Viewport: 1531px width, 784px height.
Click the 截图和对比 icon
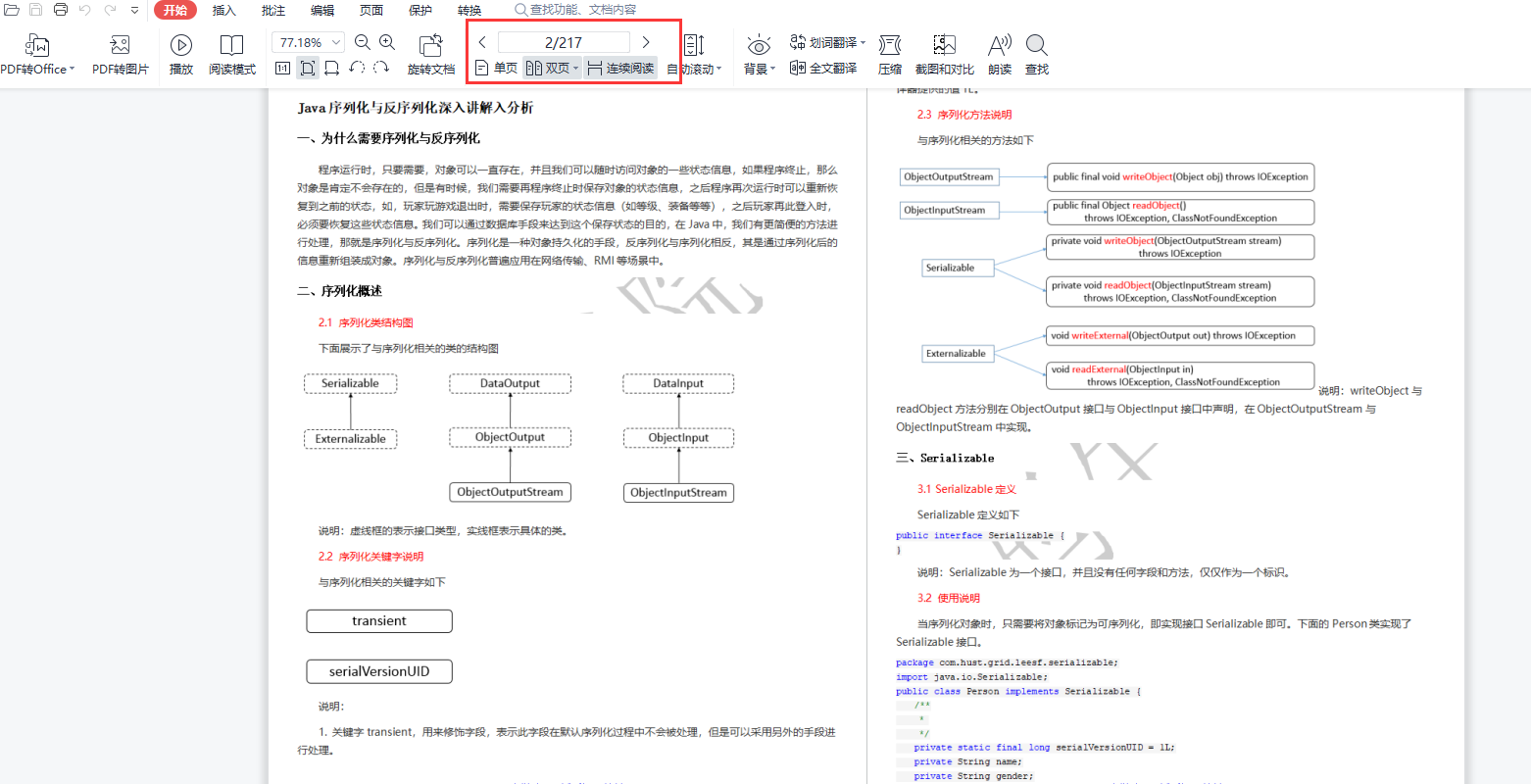tap(945, 45)
